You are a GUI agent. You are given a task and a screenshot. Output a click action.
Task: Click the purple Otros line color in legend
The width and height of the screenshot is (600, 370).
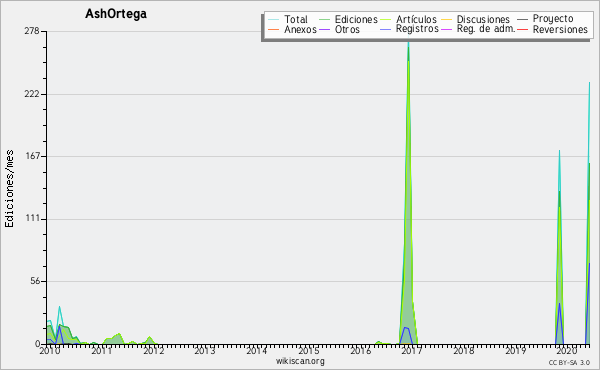point(324,29)
